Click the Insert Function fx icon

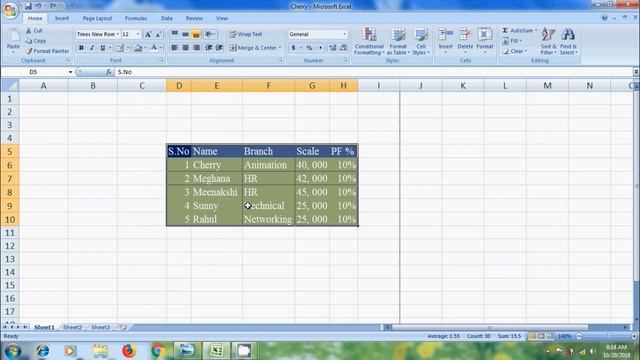[109, 72]
